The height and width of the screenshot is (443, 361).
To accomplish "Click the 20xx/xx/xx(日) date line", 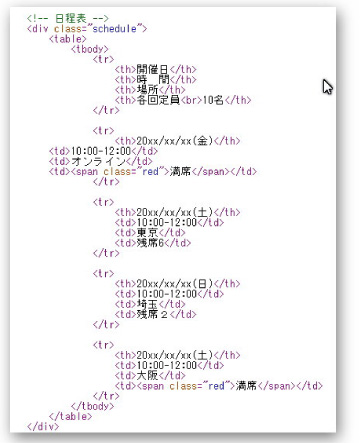I will pyautogui.click(x=177, y=283).
